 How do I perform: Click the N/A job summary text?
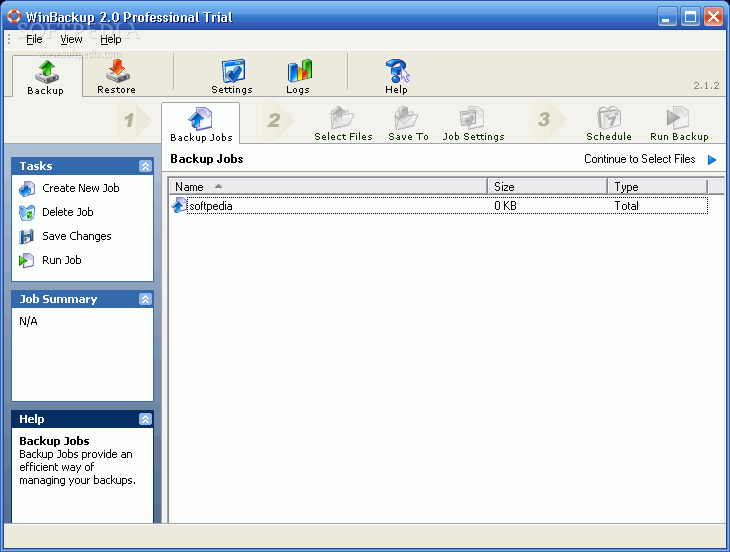pyautogui.click(x=28, y=321)
